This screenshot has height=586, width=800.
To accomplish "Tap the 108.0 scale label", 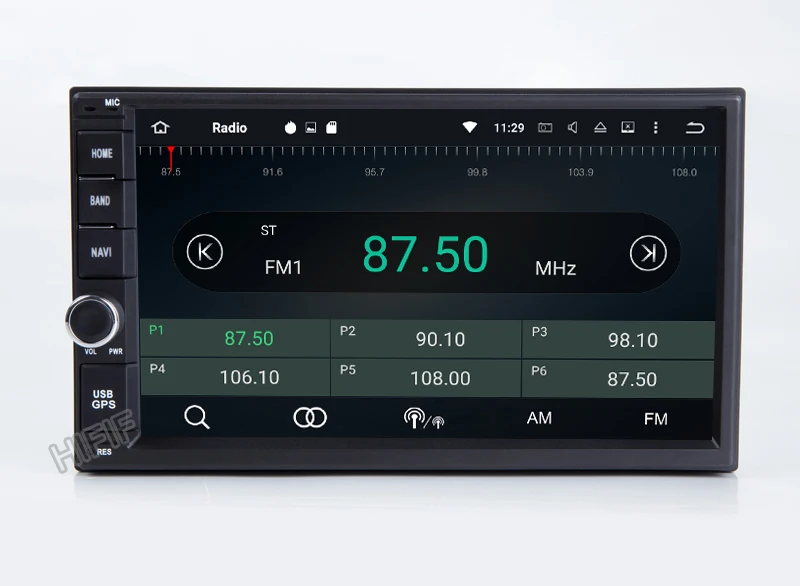I will 684,172.
